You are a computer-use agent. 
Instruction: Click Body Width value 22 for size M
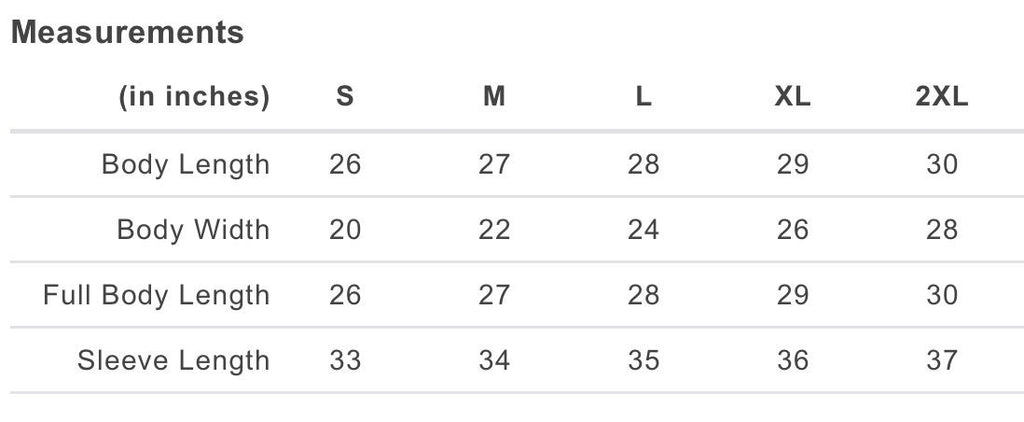[x=494, y=230]
